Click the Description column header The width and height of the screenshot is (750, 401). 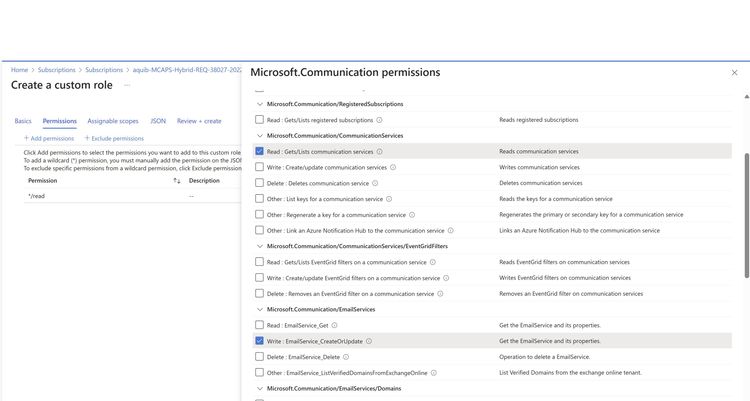[x=204, y=181]
